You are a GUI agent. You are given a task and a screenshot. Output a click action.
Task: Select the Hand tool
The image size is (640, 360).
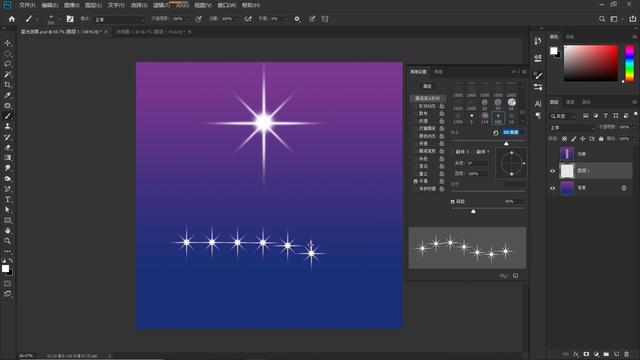7,231
